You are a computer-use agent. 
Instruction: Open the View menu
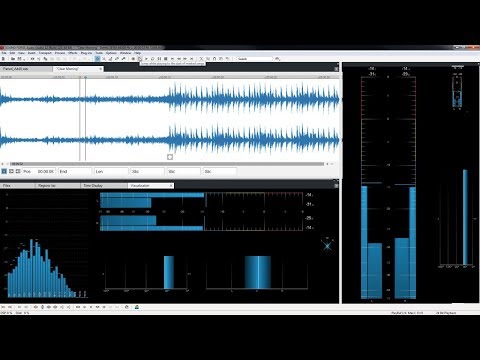click(21, 53)
